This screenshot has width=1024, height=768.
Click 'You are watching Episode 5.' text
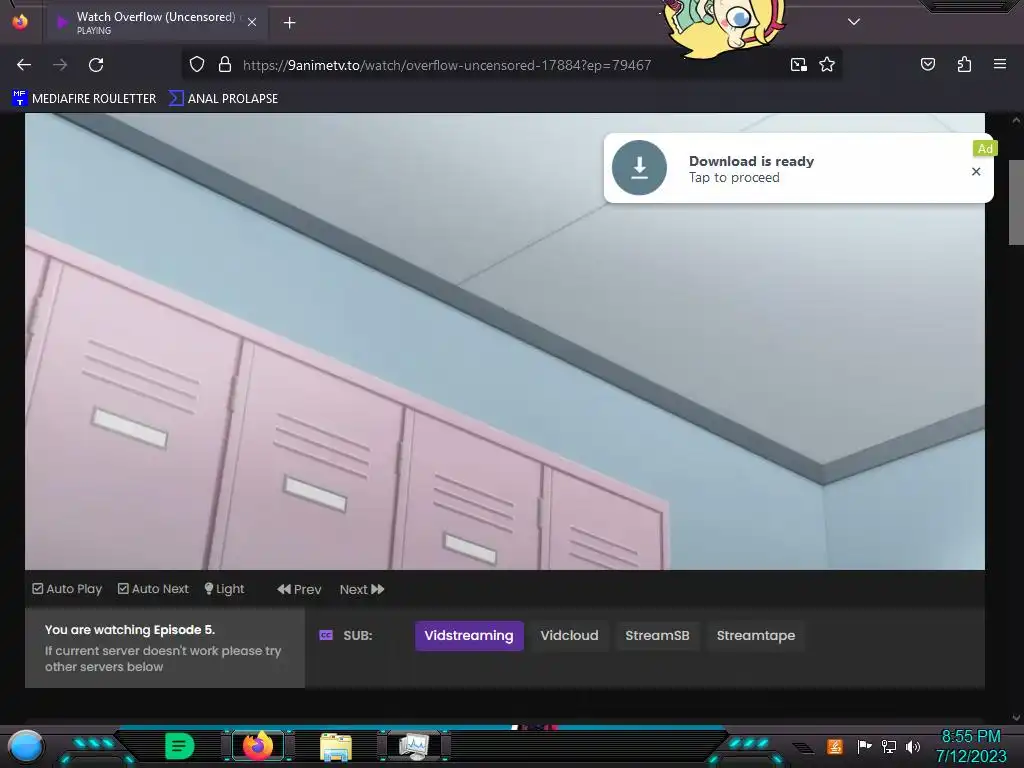(x=129, y=630)
